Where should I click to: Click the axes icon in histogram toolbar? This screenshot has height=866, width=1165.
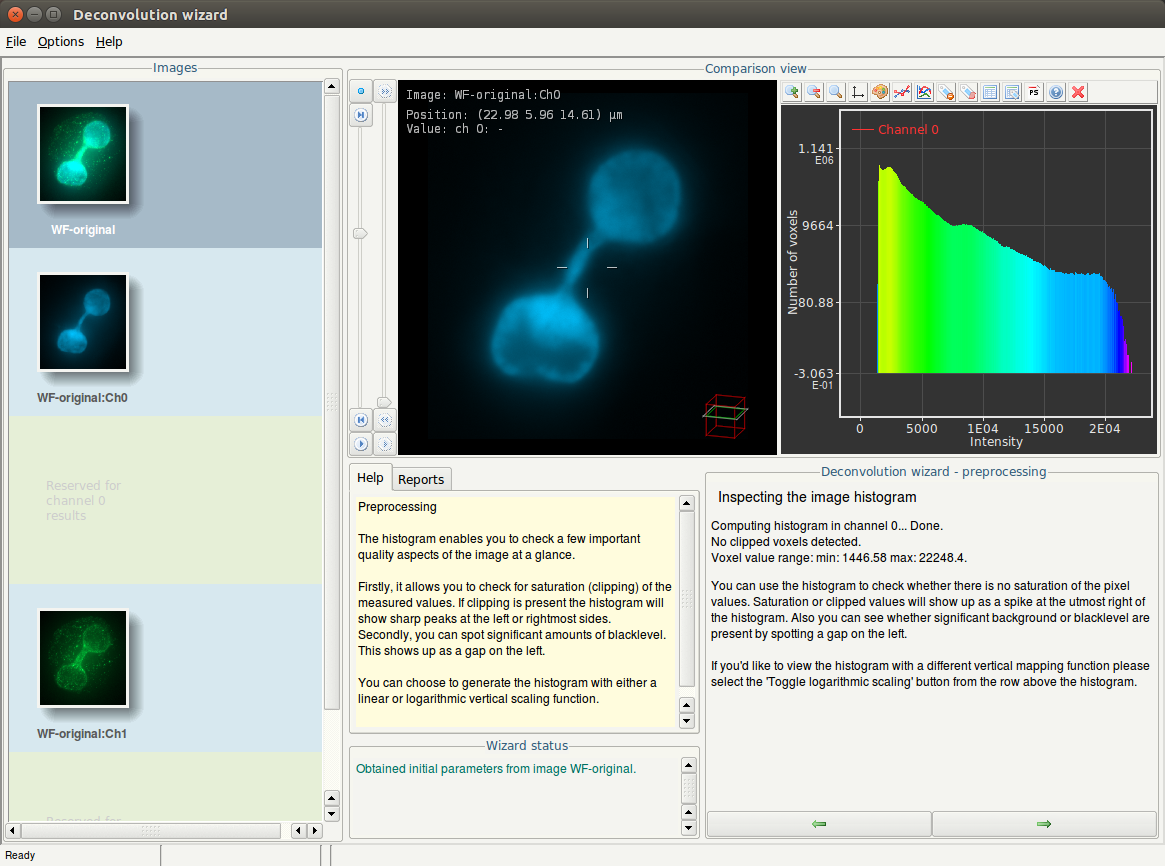[x=858, y=92]
